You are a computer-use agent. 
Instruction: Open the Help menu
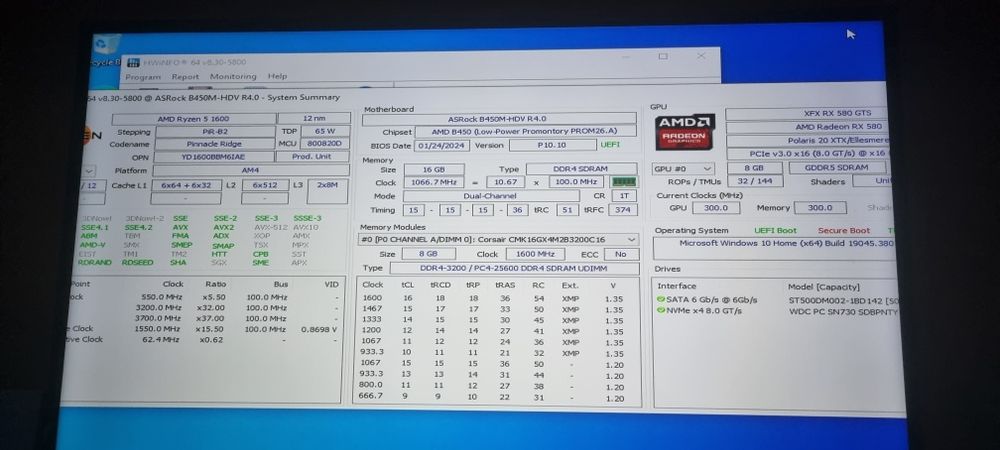pos(277,76)
